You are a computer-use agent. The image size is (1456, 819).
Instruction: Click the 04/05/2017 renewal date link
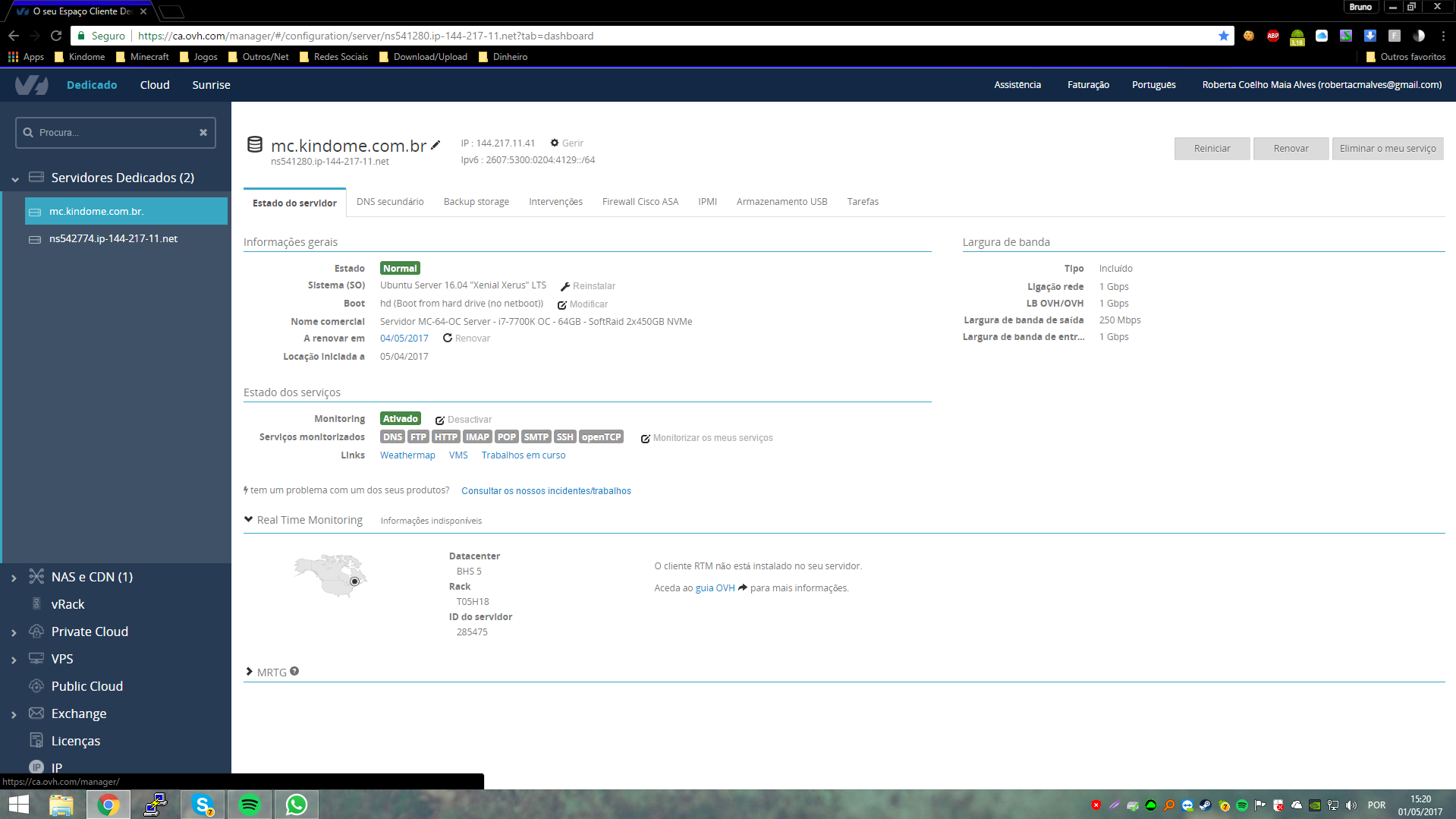[x=404, y=339]
